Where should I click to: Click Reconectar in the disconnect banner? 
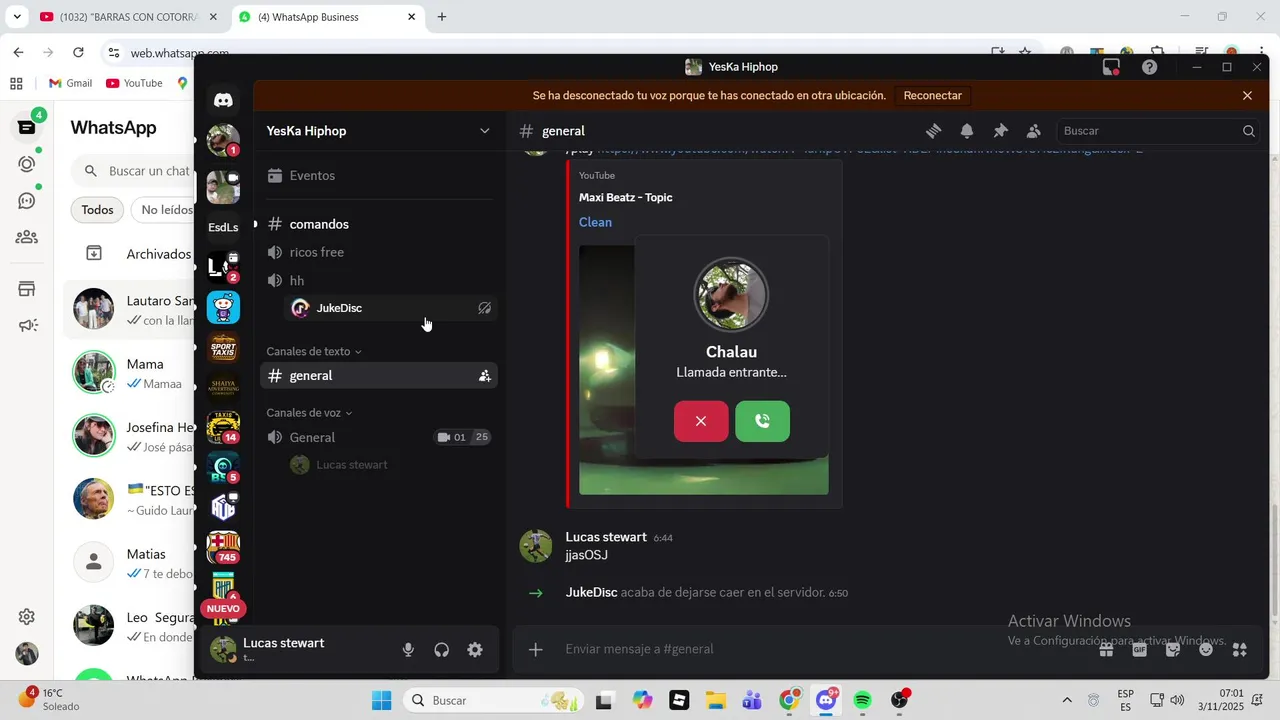(932, 96)
